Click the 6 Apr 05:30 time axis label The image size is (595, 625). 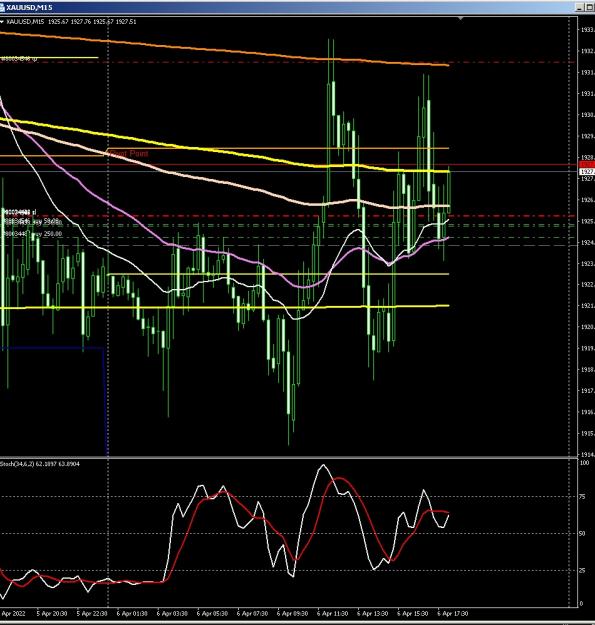pyautogui.click(x=212, y=613)
